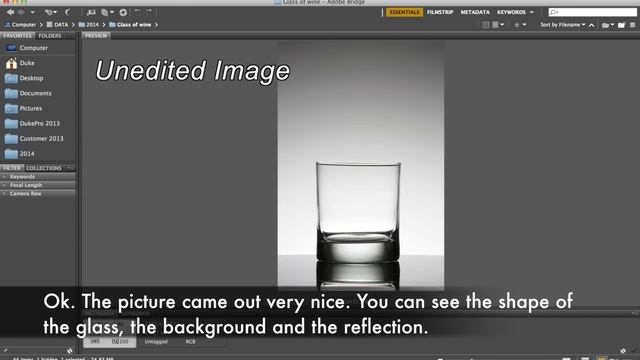640x360 pixels.
Task: Open in Camera Raw icon
Action: pos(123,13)
